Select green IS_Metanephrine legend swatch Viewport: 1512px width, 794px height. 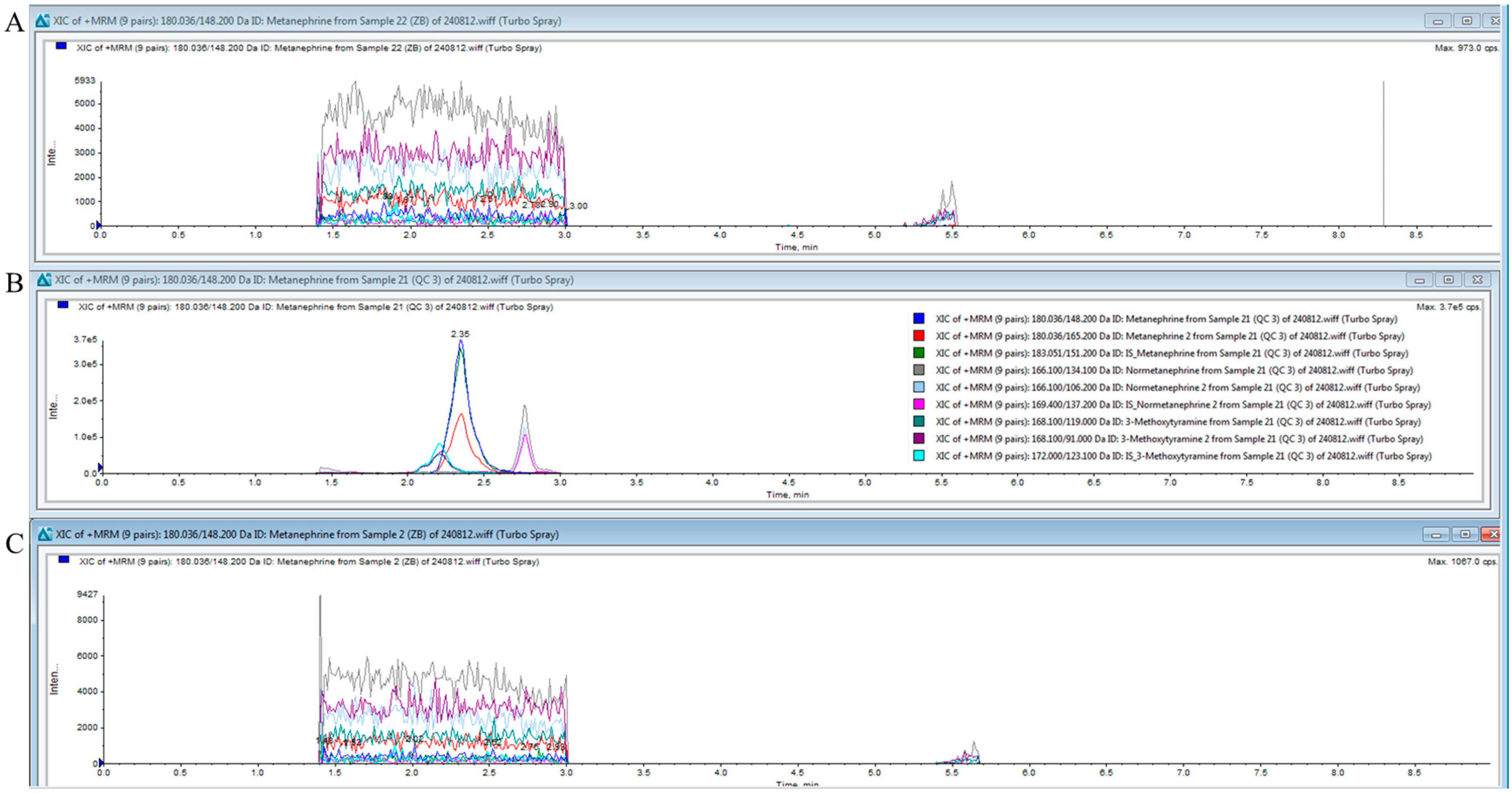[919, 353]
